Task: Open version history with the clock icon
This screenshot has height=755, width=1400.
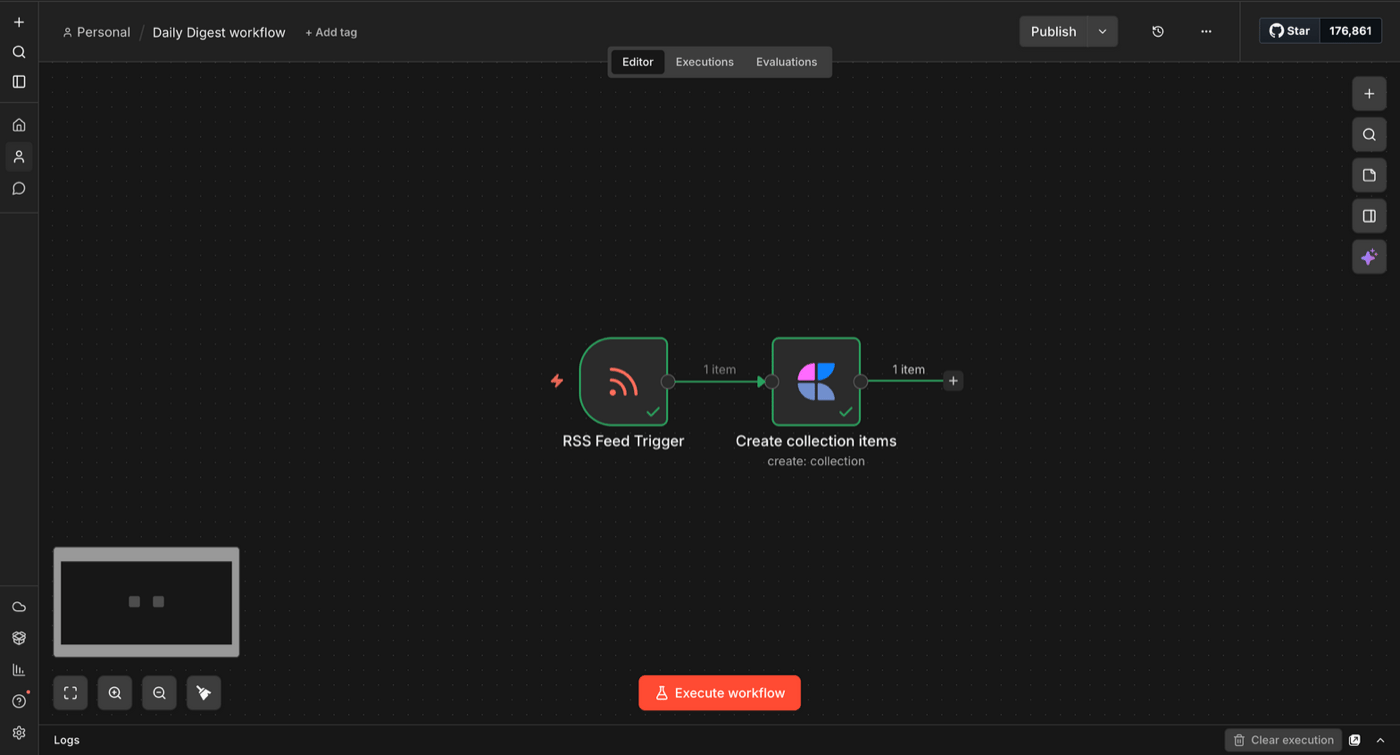Action: [x=1157, y=31]
